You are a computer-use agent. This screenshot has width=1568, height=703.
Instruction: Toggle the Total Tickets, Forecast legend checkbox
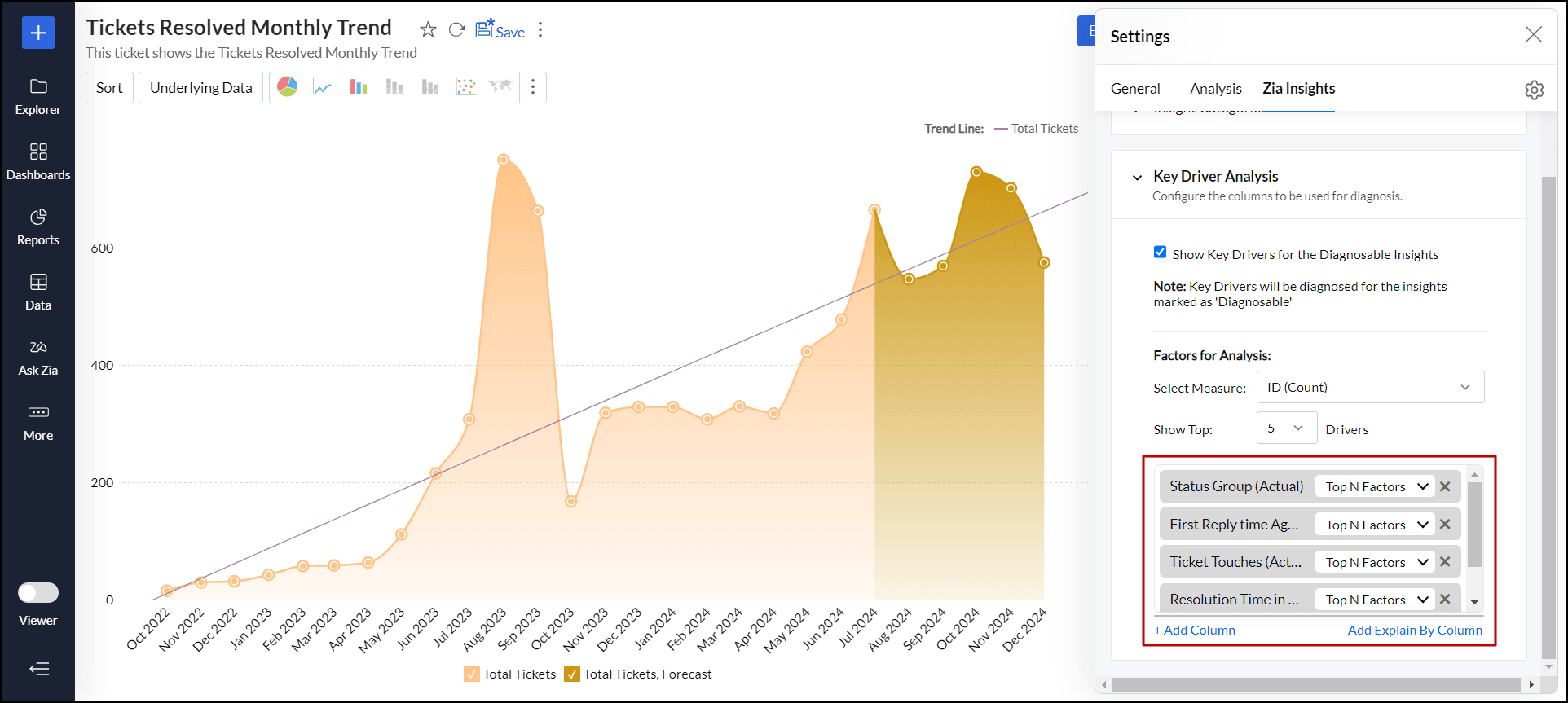(572, 674)
